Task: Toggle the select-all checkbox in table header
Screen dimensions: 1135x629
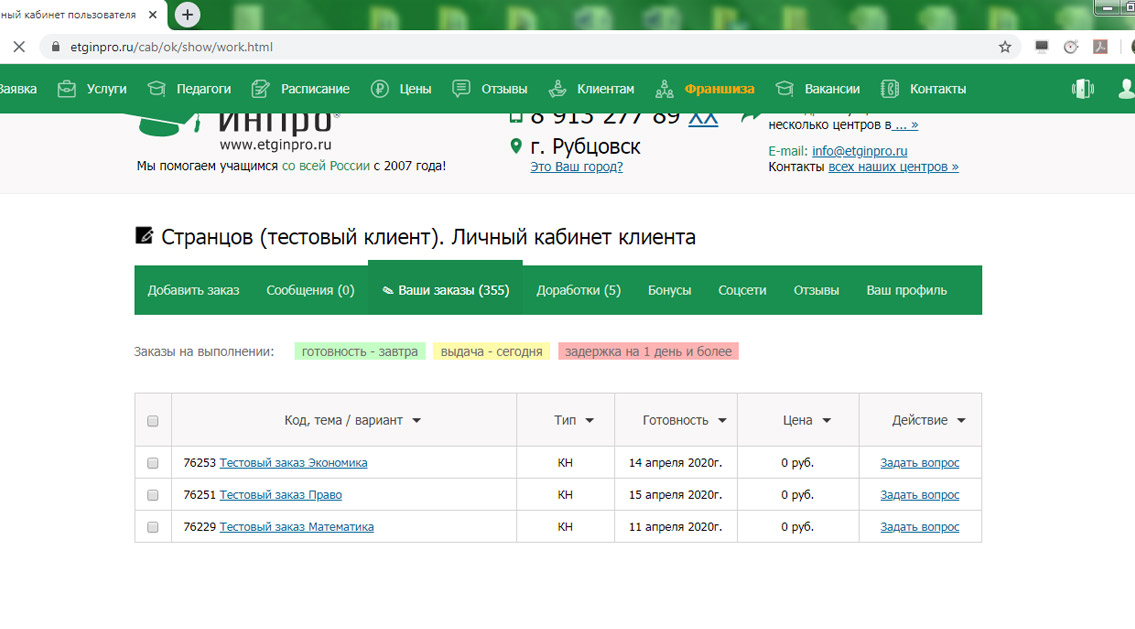Action: click(x=153, y=421)
